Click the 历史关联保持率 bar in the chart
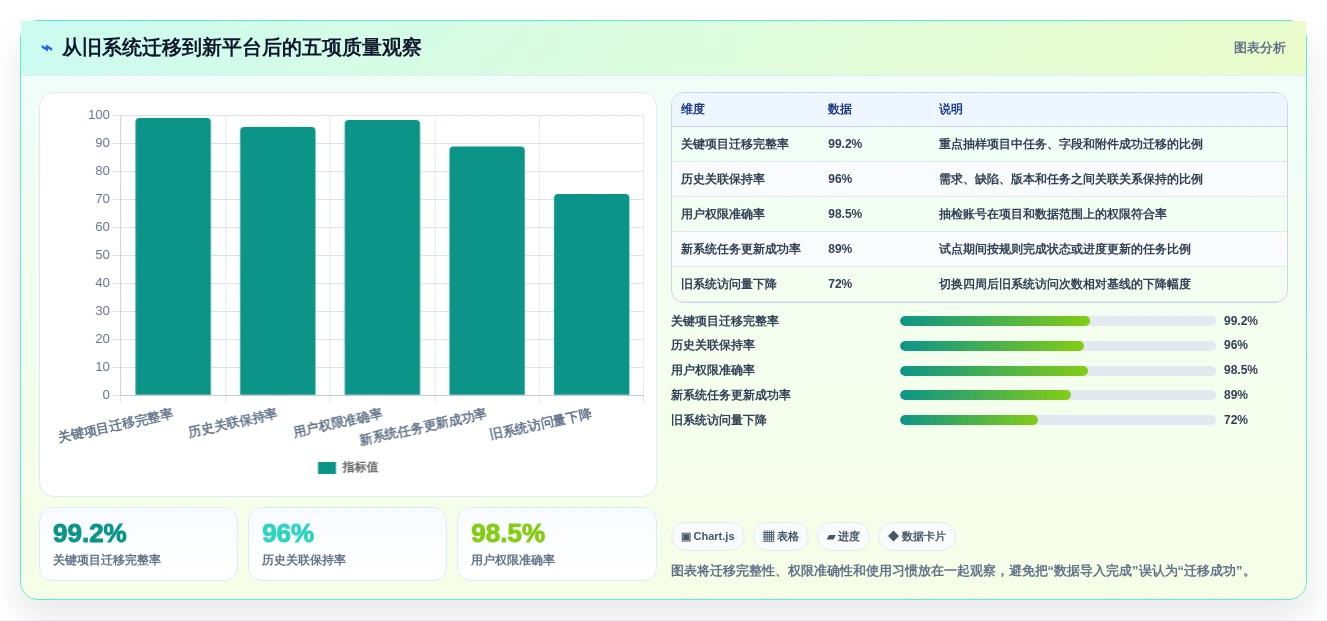The image size is (1327, 621). [x=278, y=261]
